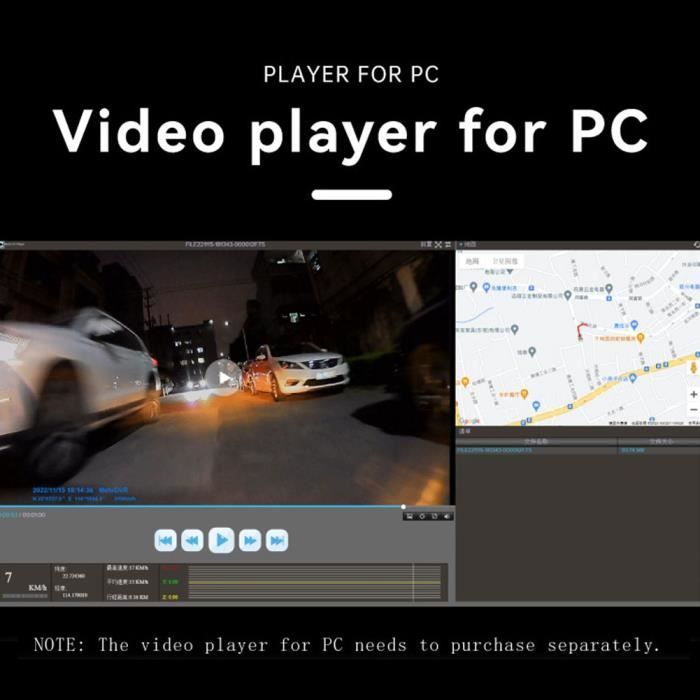Screen dimensions: 700x700
Task: Open the player settings sliders icon
Action: pos(448,245)
